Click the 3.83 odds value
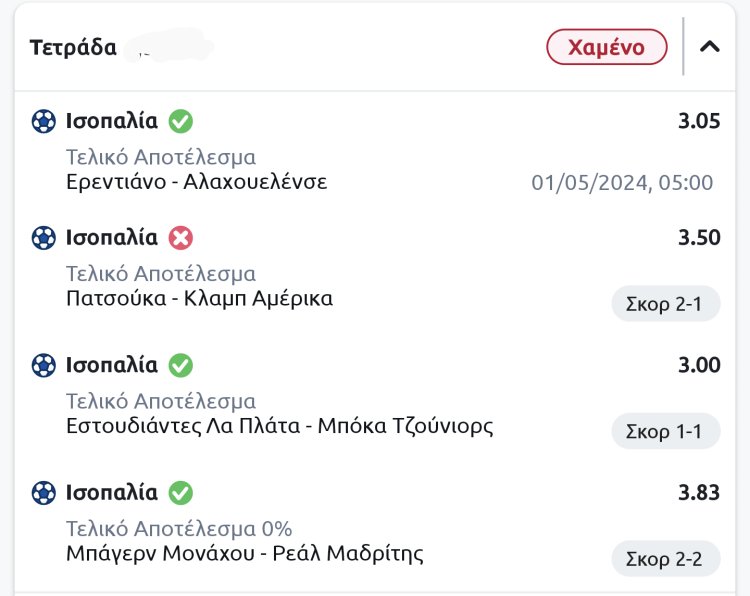The image size is (750, 596). [699, 493]
